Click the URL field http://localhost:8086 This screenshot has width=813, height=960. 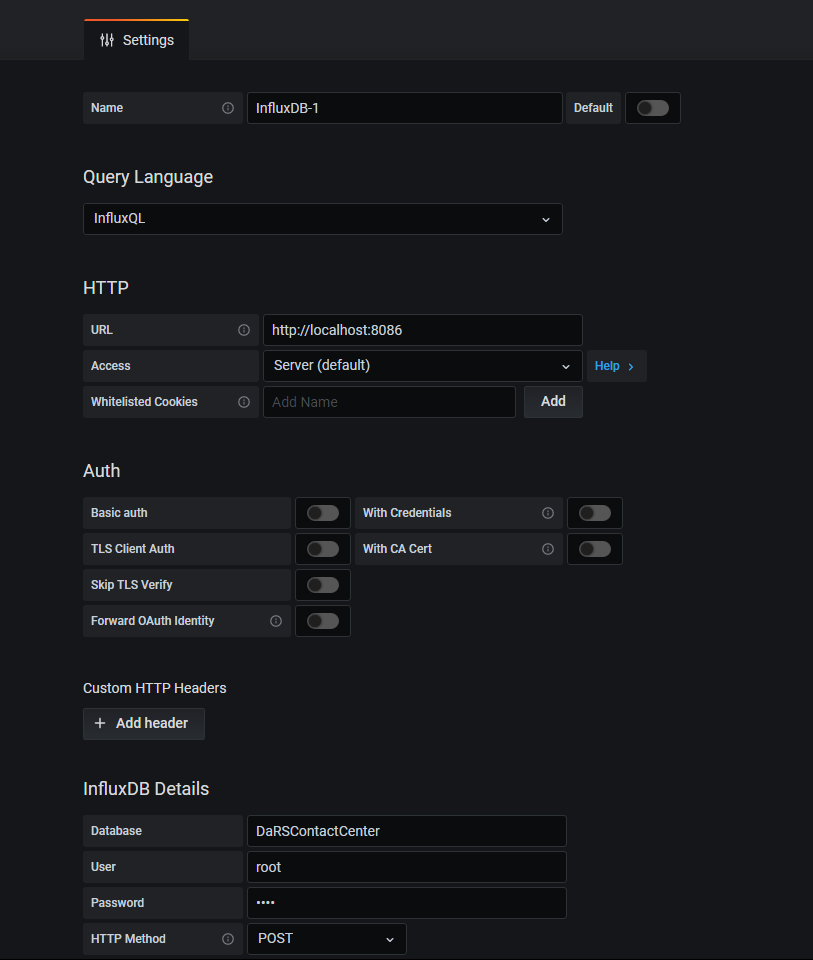(x=422, y=330)
